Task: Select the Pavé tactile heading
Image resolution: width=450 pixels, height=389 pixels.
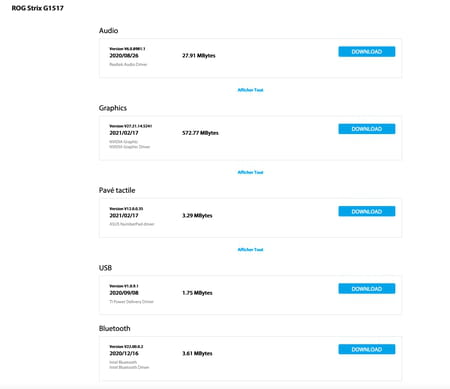Action: 117,190
